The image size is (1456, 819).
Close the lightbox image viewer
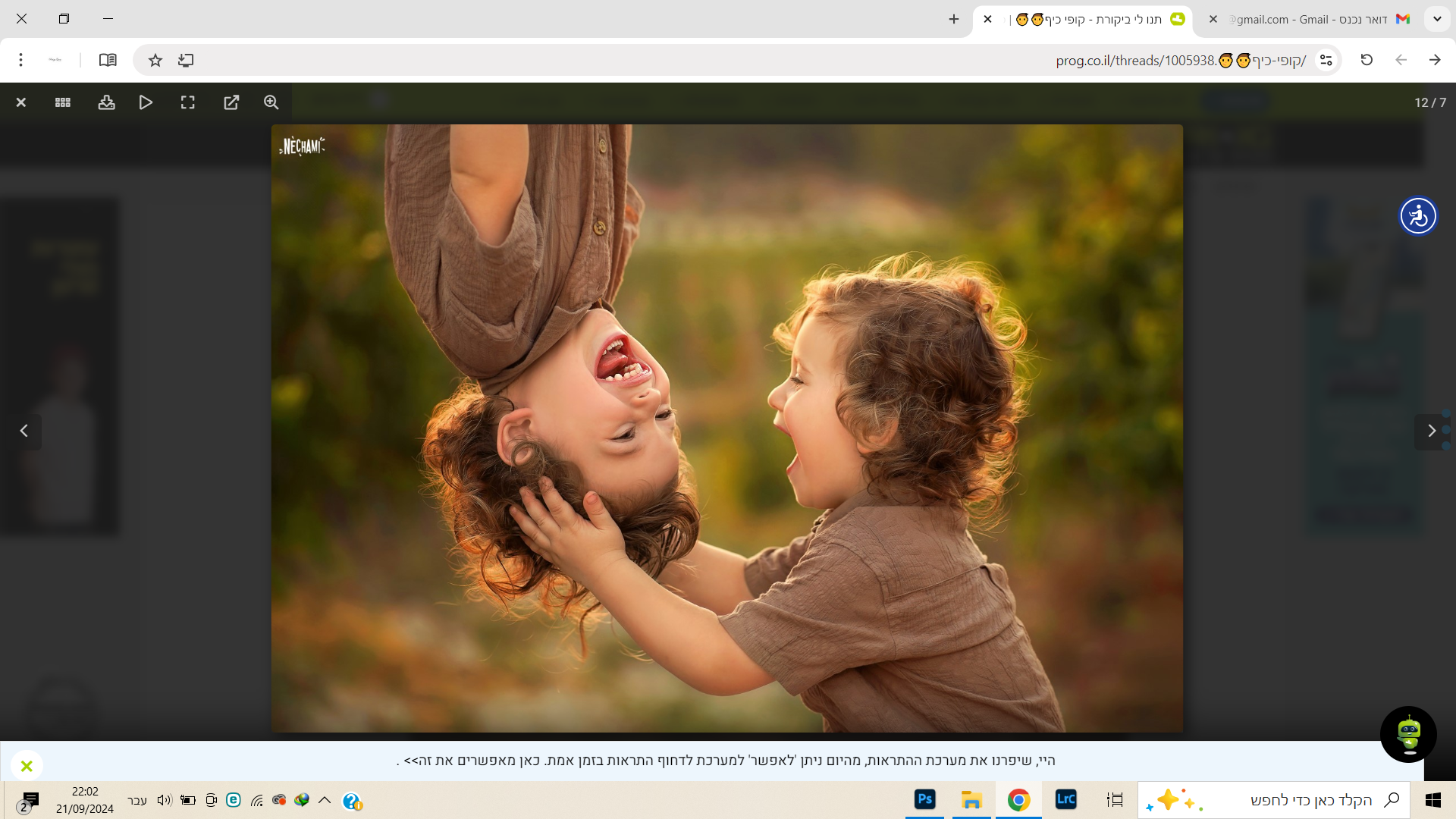point(21,102)
